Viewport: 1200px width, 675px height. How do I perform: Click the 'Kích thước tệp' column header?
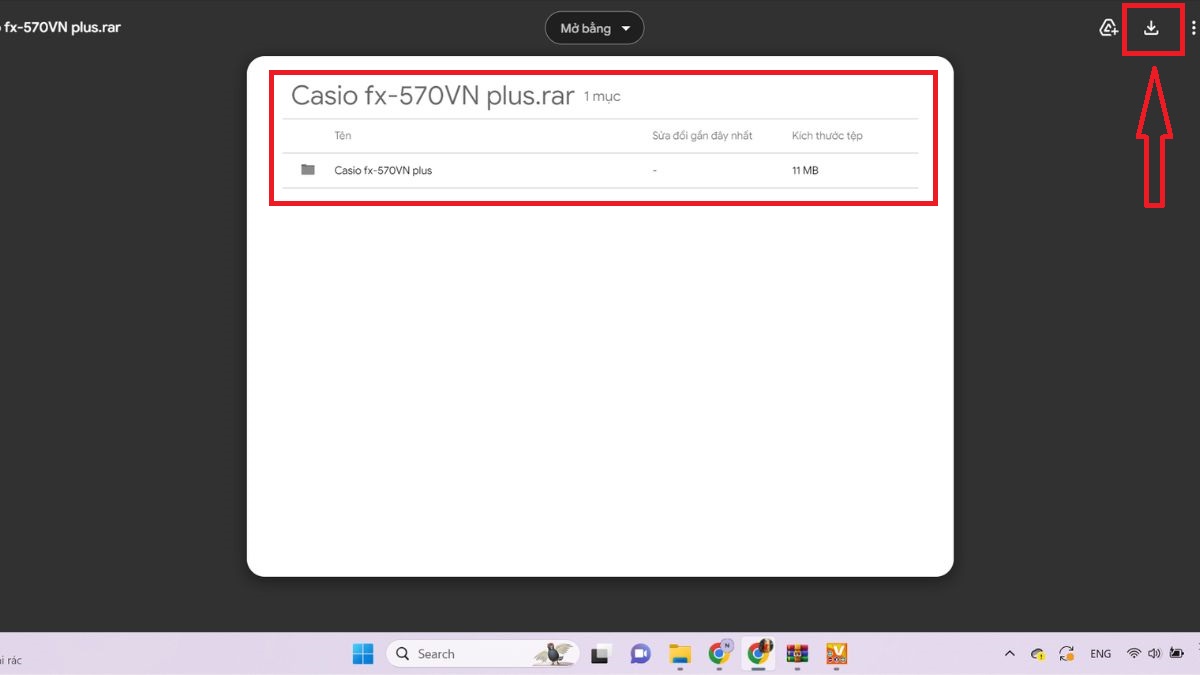827,135
